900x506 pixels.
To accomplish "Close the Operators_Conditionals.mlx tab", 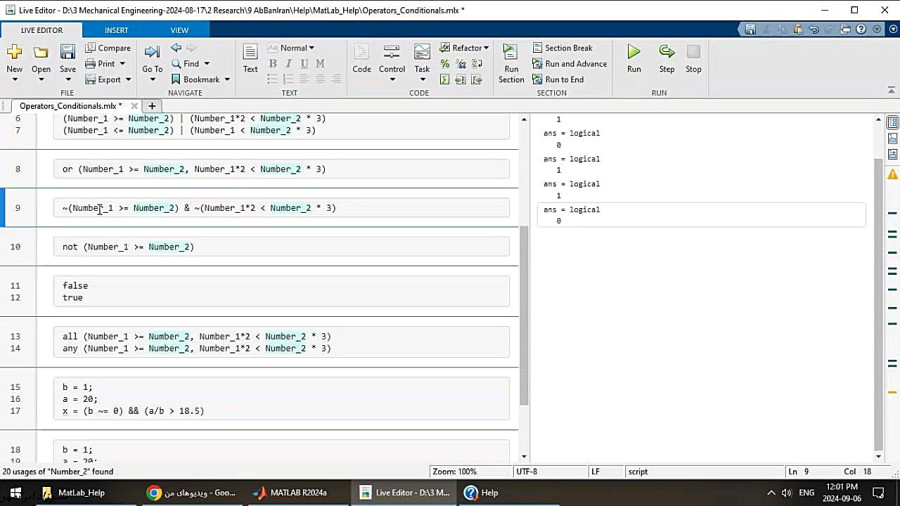I will 134,106.
